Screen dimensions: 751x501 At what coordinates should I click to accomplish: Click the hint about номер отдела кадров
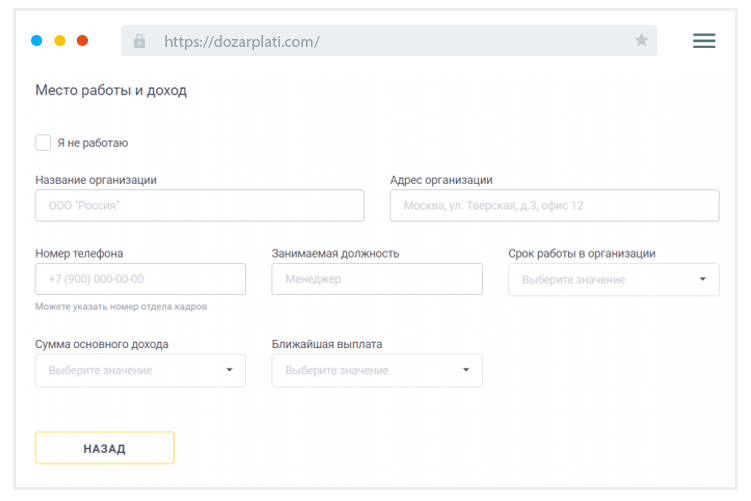121,306
